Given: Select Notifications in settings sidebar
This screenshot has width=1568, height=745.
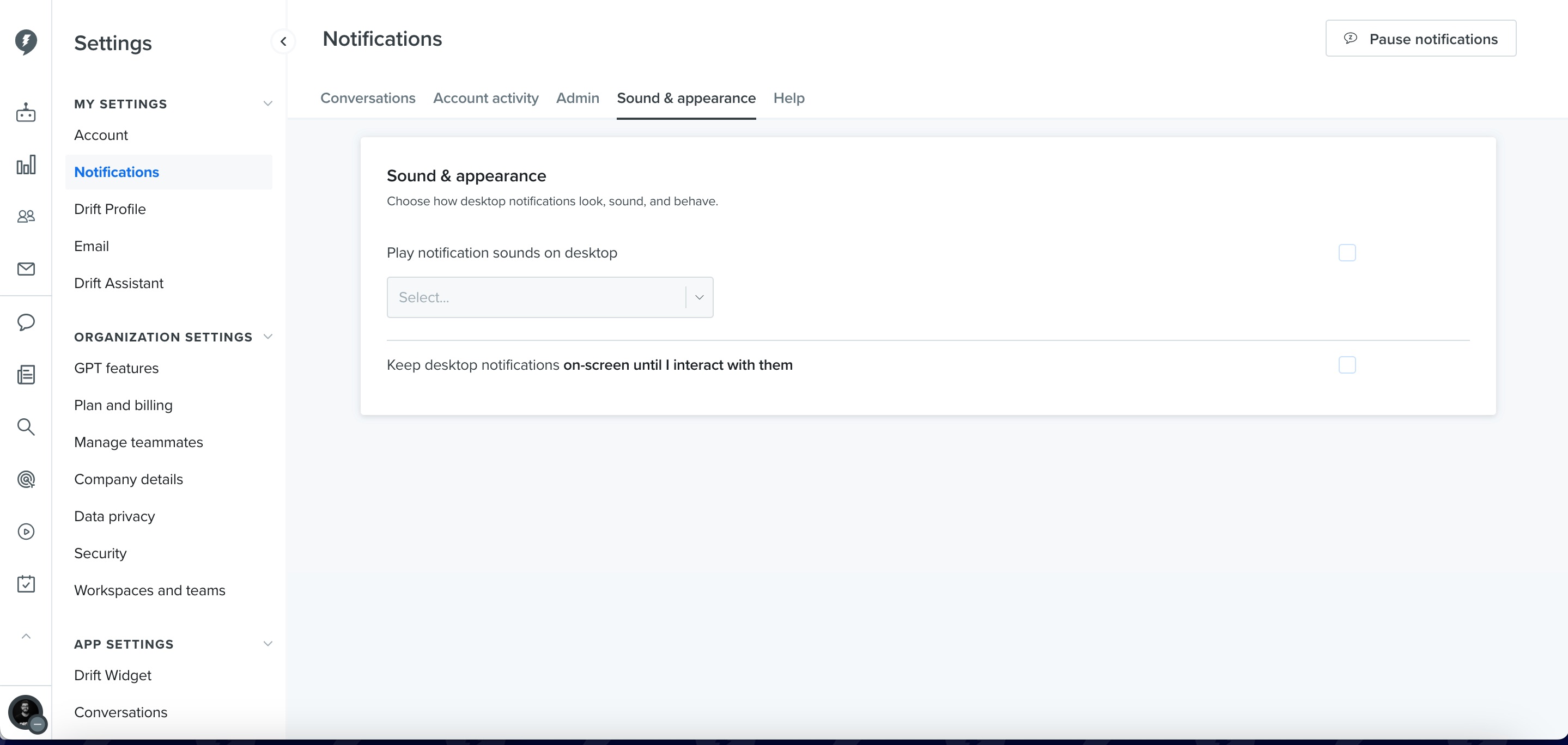Looking at the screenshot, I should click(168, 172).
